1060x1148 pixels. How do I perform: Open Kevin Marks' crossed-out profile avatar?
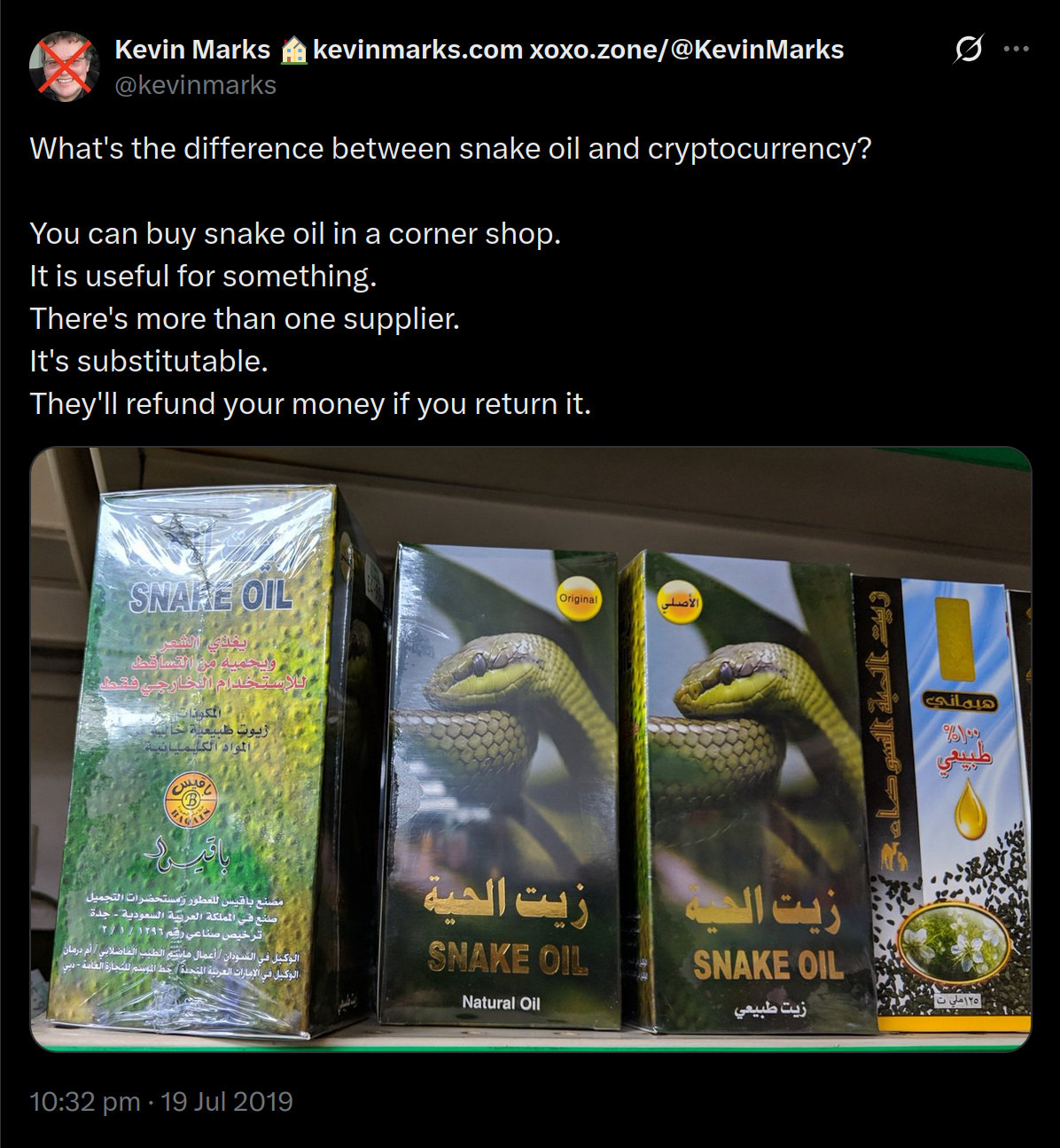pos(64,66)
